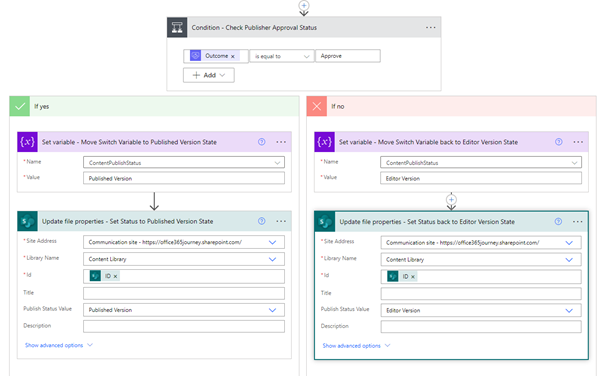Click the Approve value field in the condition
Image resolution: width=602 pixels, height=376 pixels.
pos(348,56)
